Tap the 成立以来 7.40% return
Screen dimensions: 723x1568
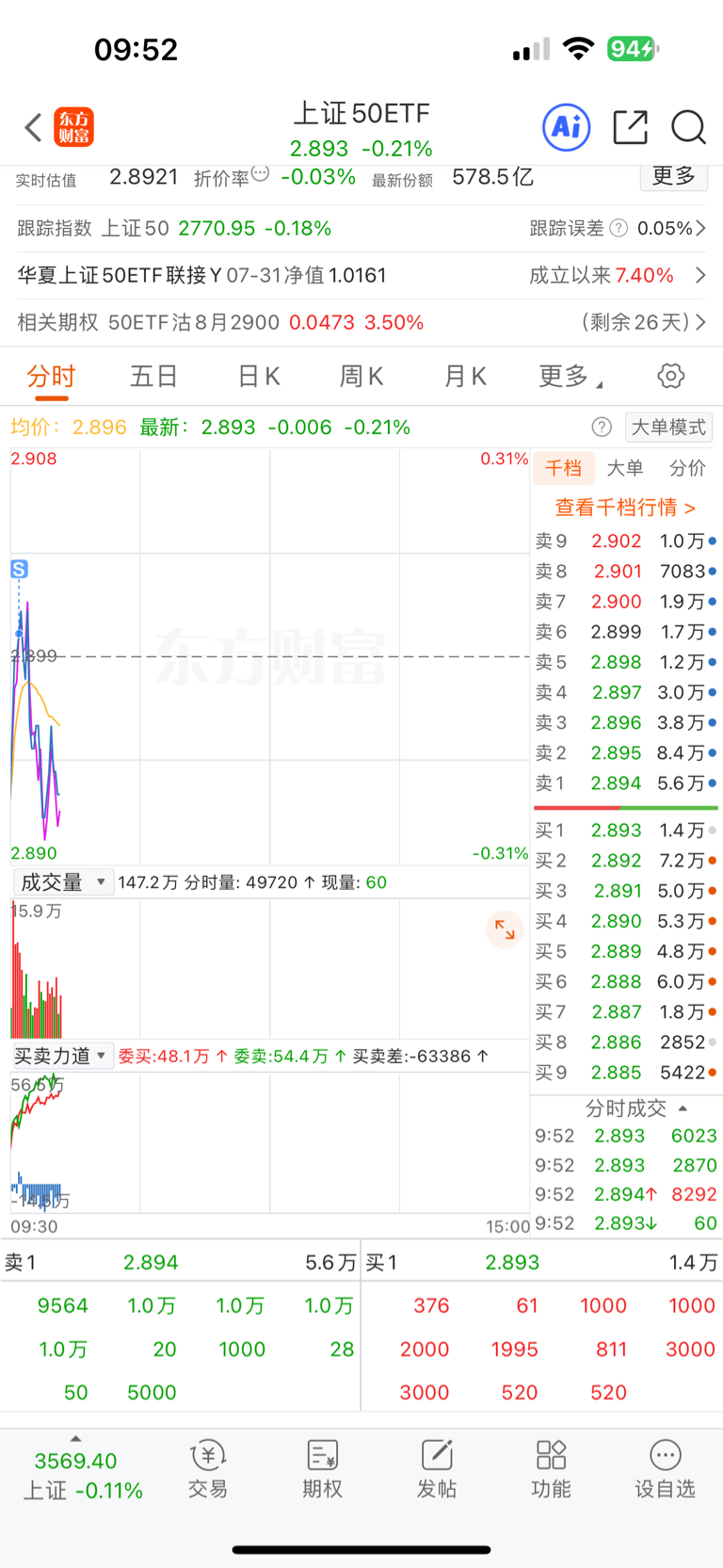point(602,275)
